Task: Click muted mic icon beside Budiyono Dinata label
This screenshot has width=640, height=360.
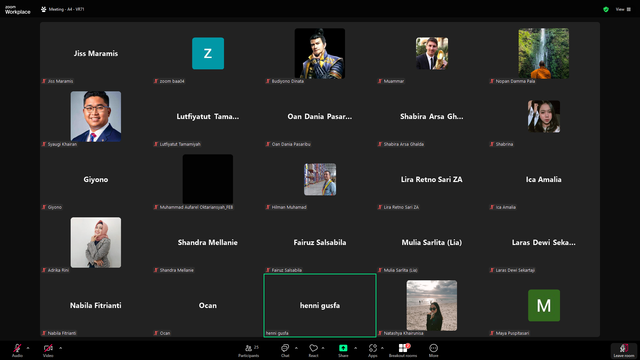Action: [x=268, y=81]
